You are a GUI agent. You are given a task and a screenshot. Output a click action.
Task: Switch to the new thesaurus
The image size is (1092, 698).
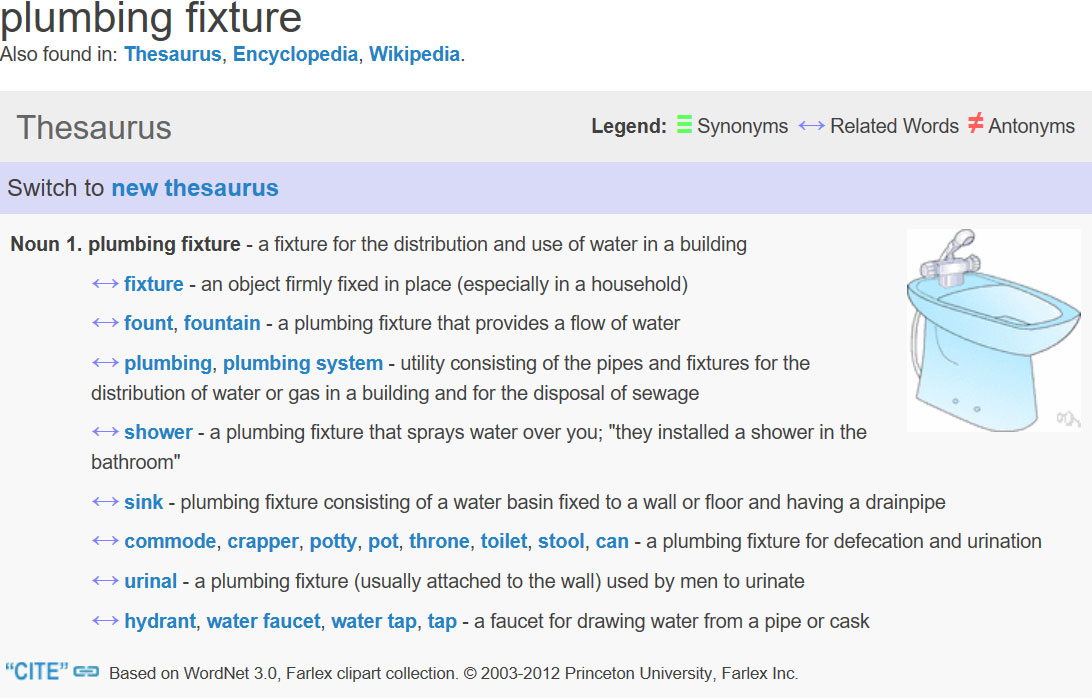pyautogui.click(x=195, y=188)
